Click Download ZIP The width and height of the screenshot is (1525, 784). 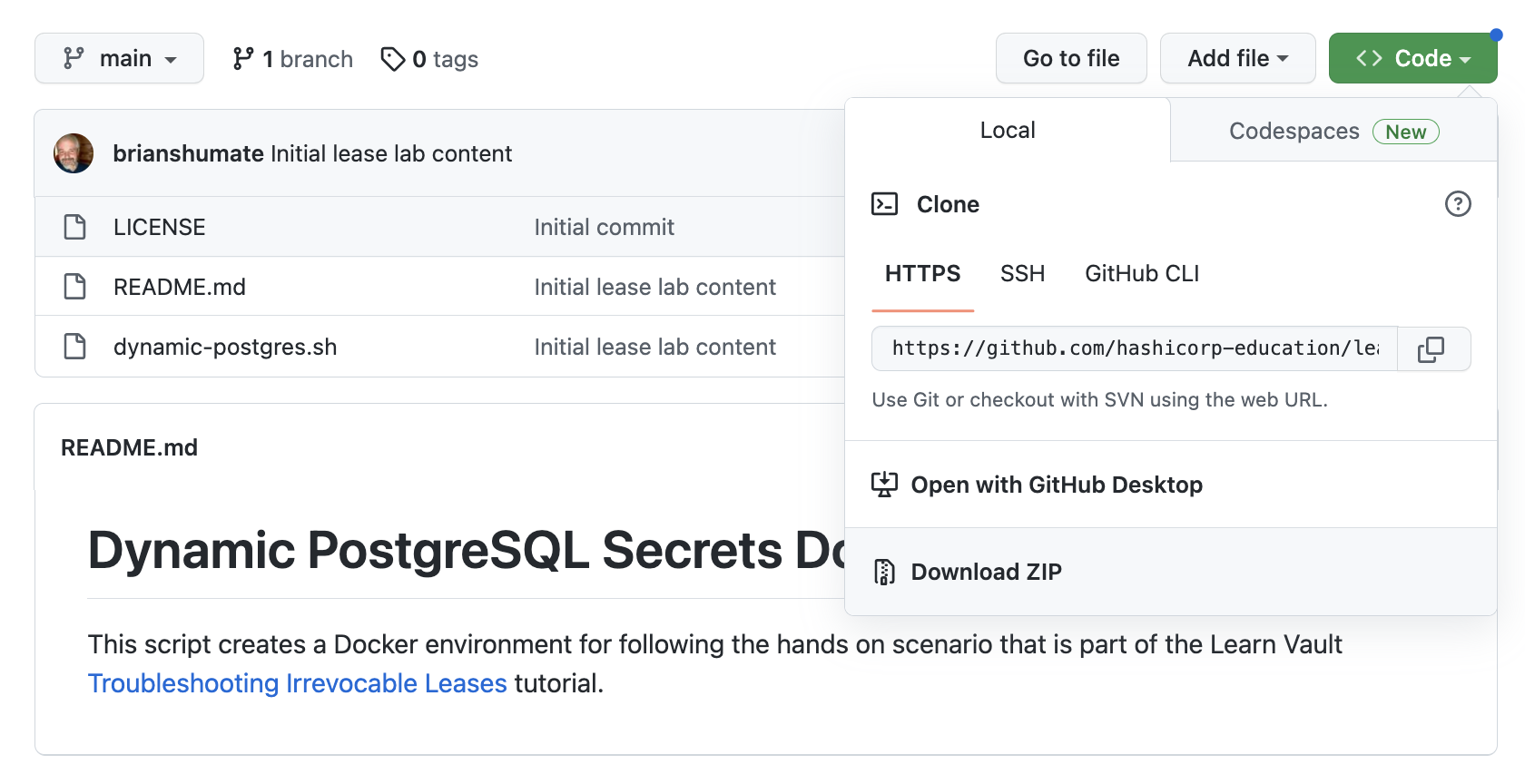point(1171,572)
